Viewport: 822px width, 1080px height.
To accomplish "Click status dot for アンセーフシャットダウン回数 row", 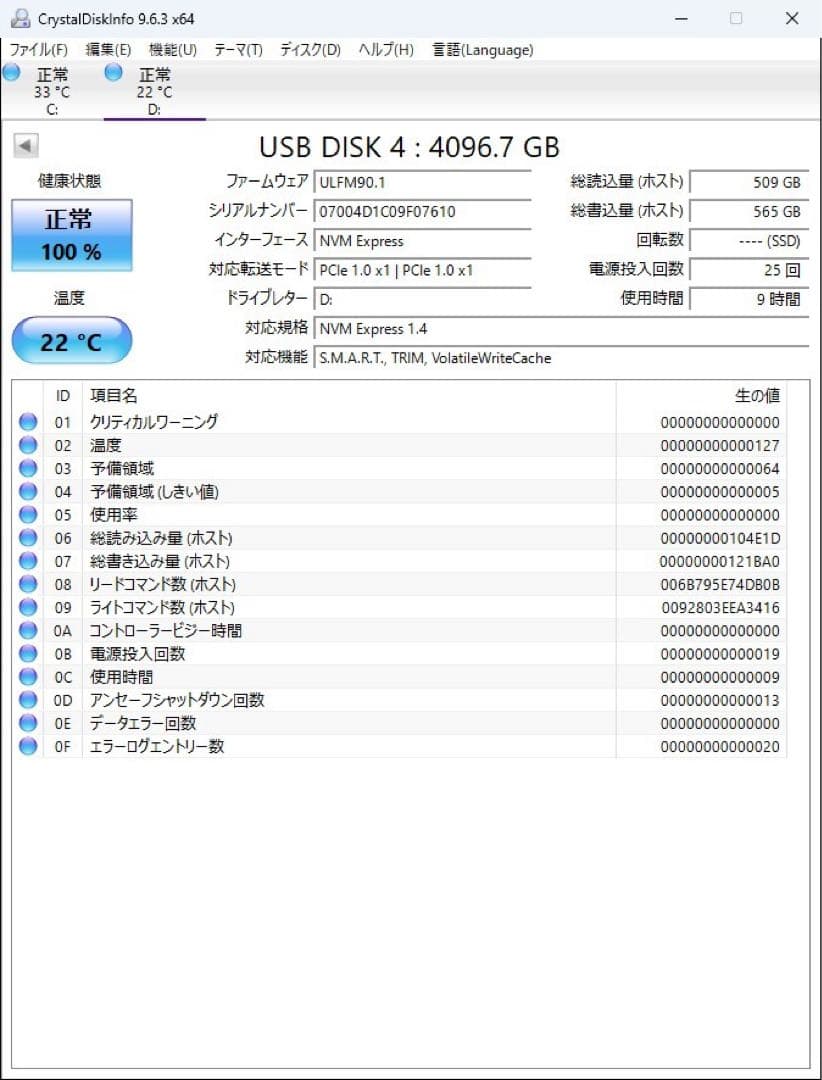I will 28,700.
